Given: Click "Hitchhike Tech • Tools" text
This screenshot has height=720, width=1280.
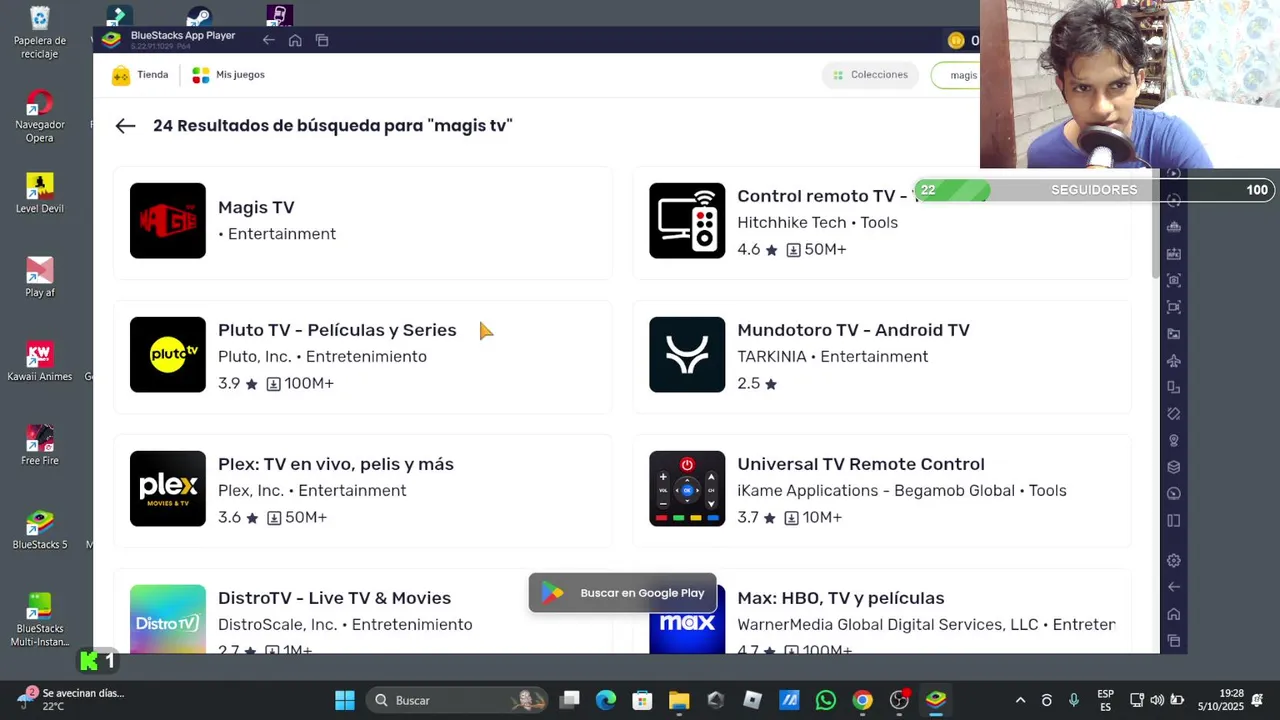Looking at the screenshot, I should click(x=817, y=223).
